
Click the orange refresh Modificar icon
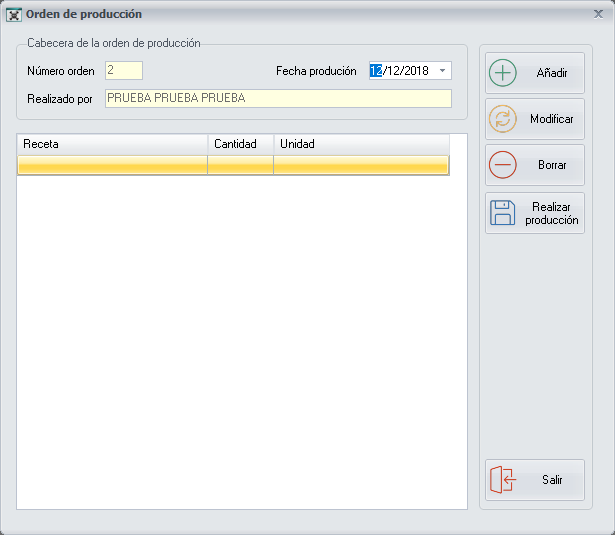click(x=503, y=119)
